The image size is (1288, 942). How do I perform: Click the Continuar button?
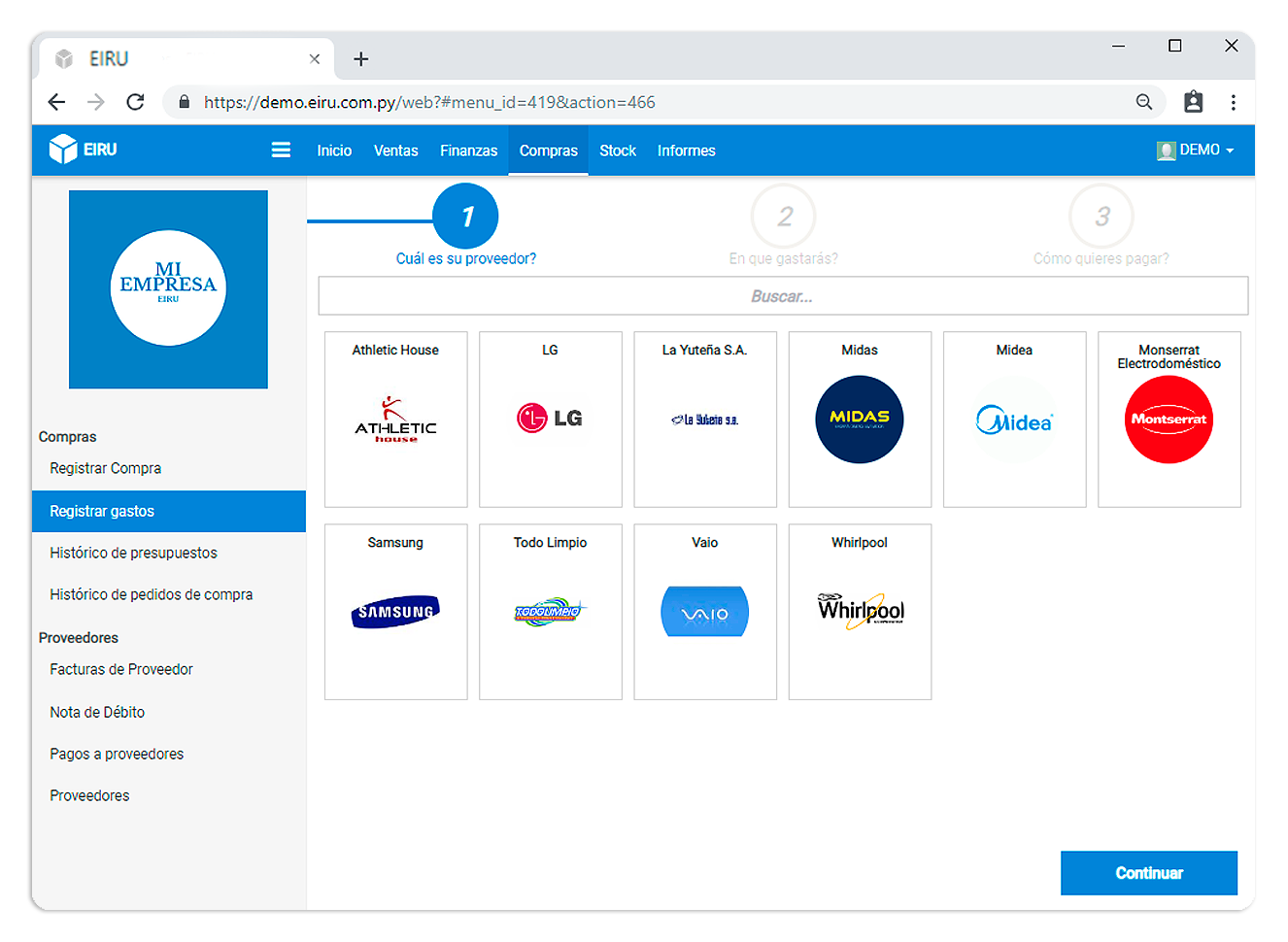(1149, 873)
